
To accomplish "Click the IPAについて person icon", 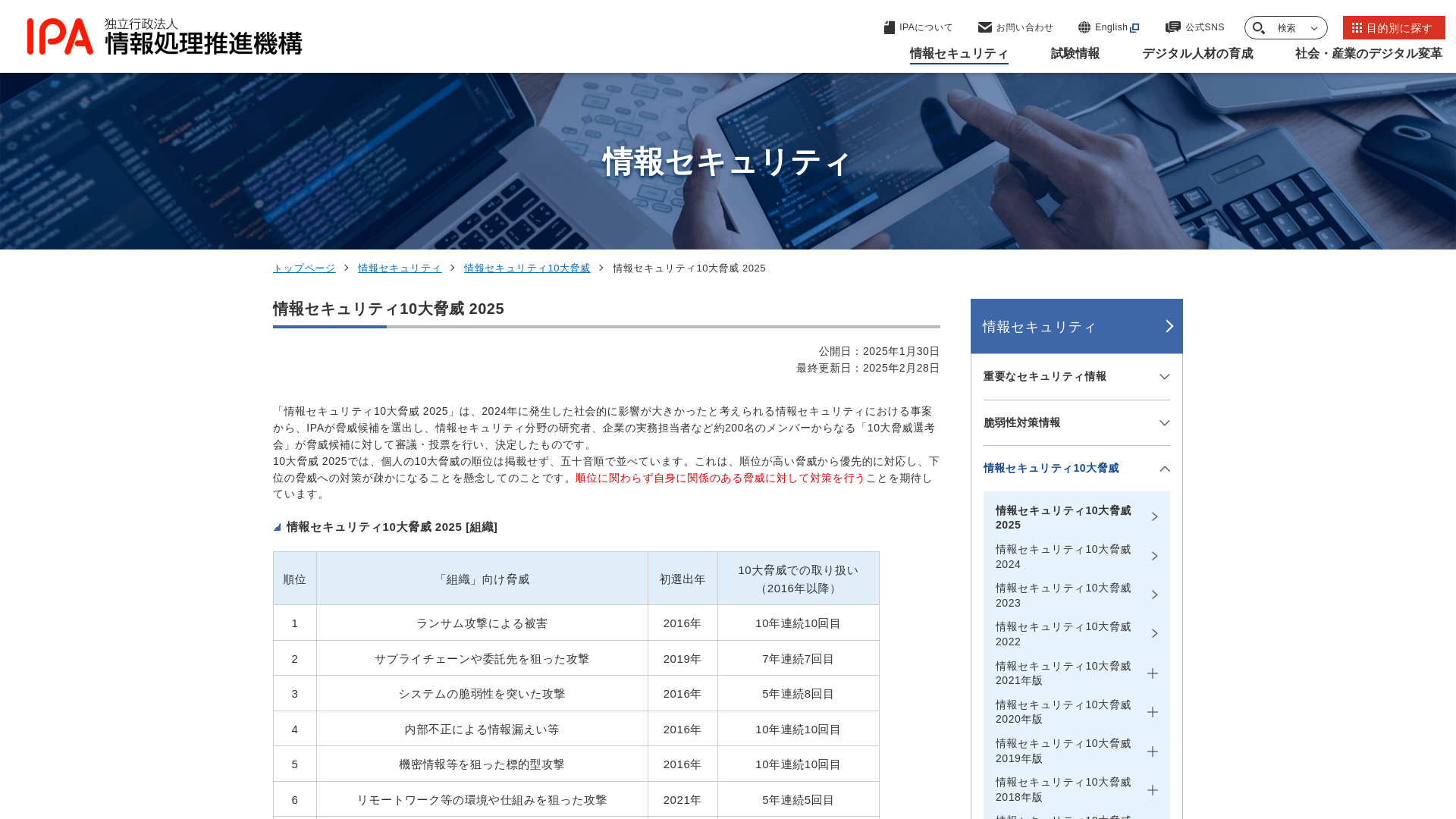I will tap(889, 27).
